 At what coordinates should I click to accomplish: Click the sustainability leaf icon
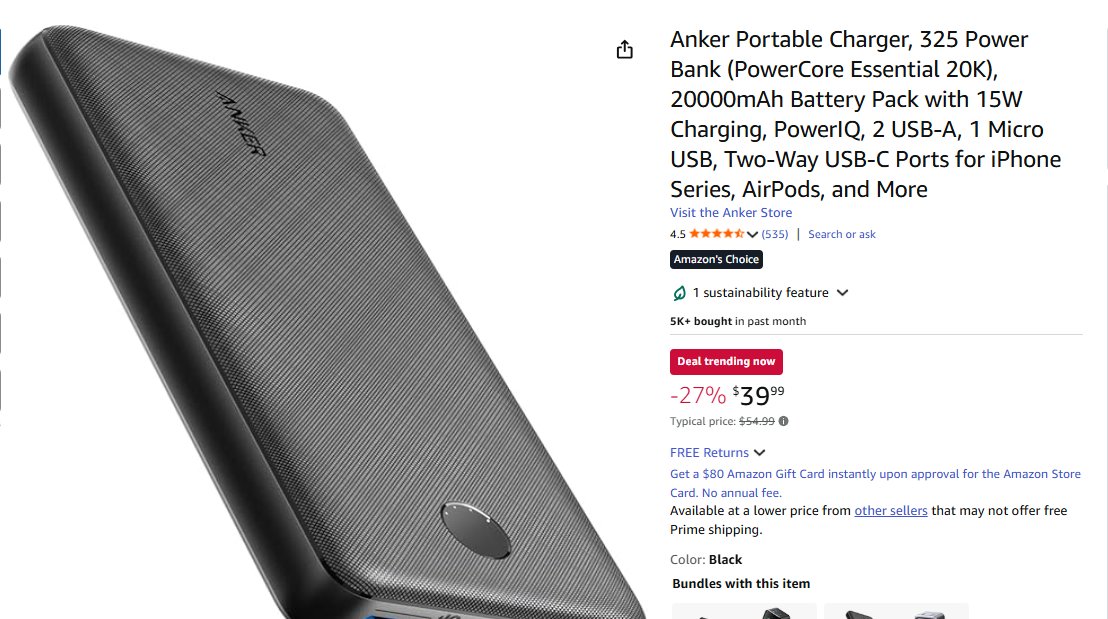click(678, 293)
